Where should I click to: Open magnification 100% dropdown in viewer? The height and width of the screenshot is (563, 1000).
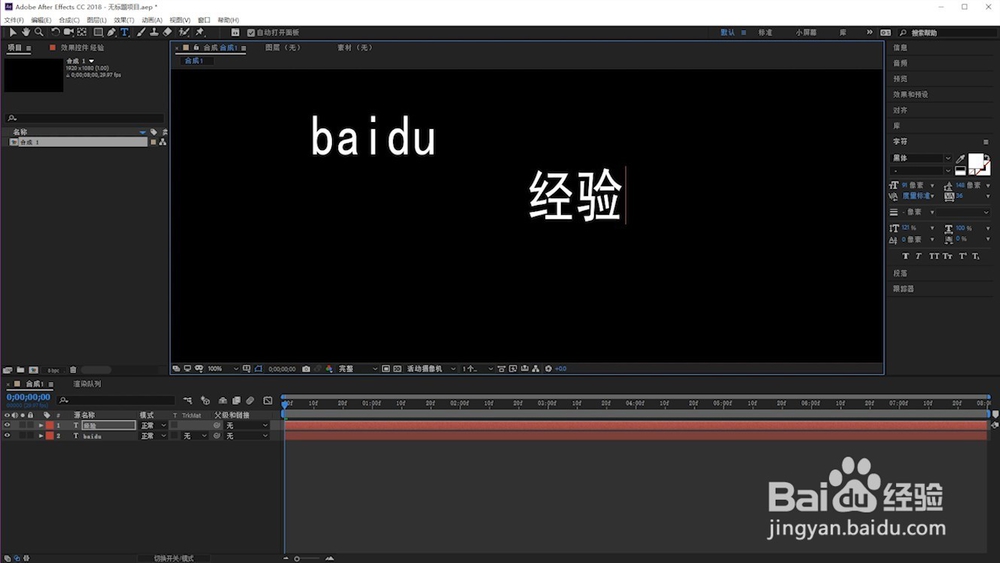[x=223, y=369]
